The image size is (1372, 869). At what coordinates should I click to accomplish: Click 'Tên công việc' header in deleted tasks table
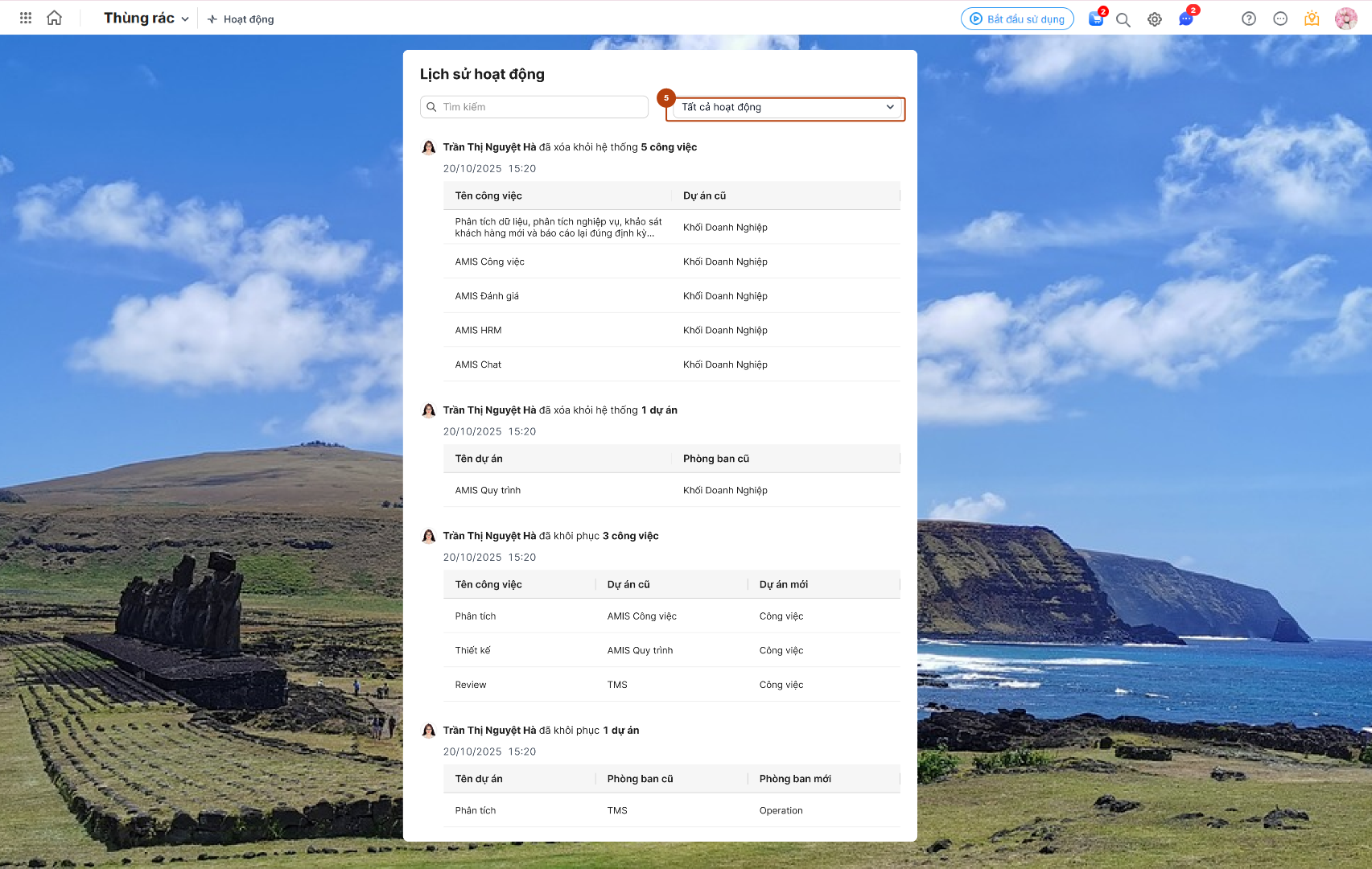tap(488, 196)
